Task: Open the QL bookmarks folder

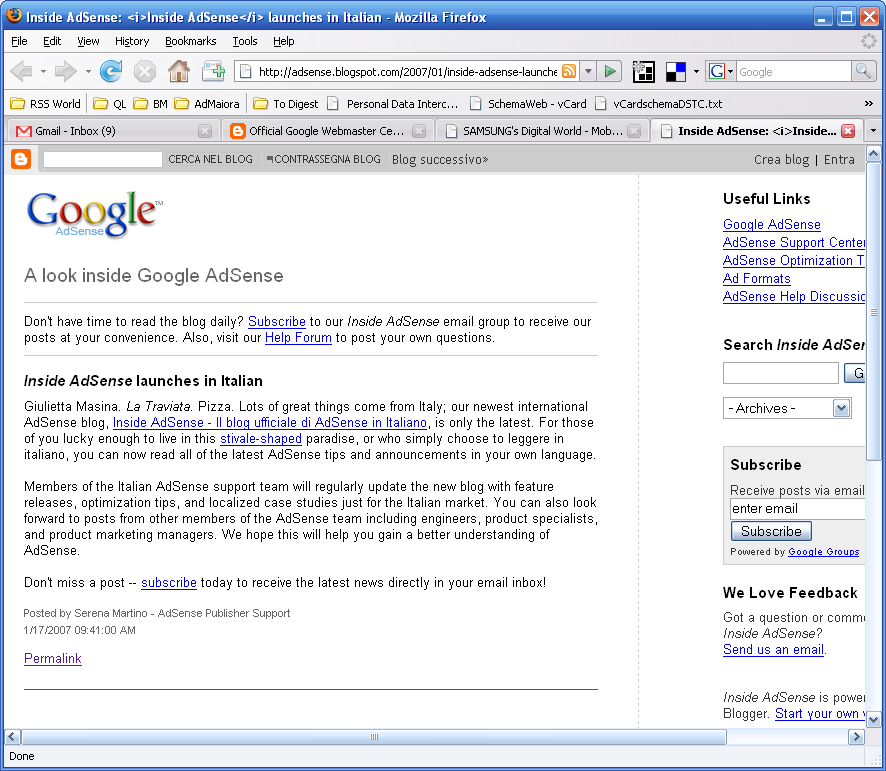Action: click(x=110, y=104)
